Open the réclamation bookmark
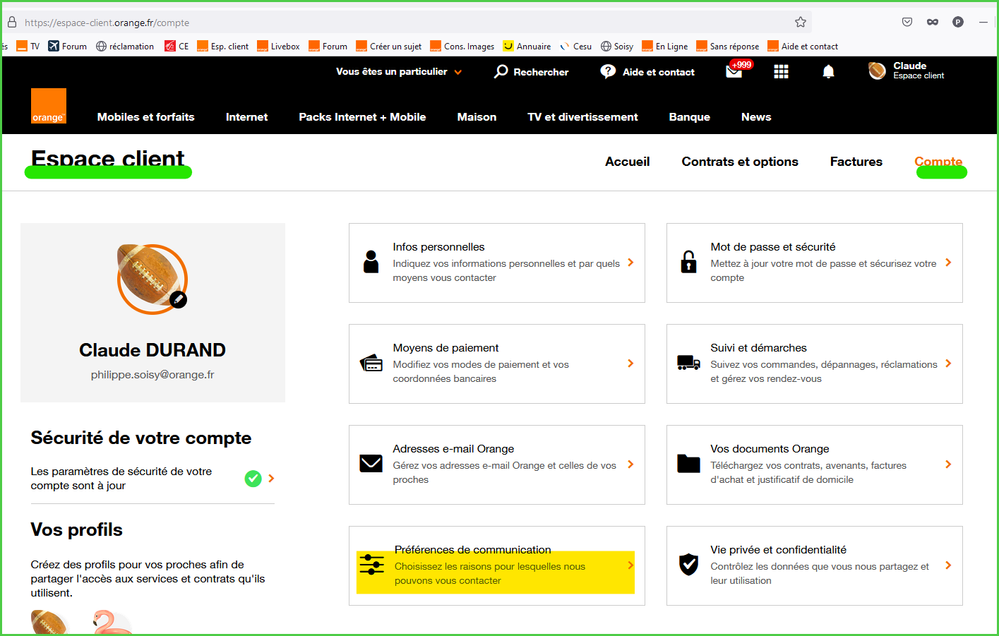The image size is (999, 636). tap(125, 46)
